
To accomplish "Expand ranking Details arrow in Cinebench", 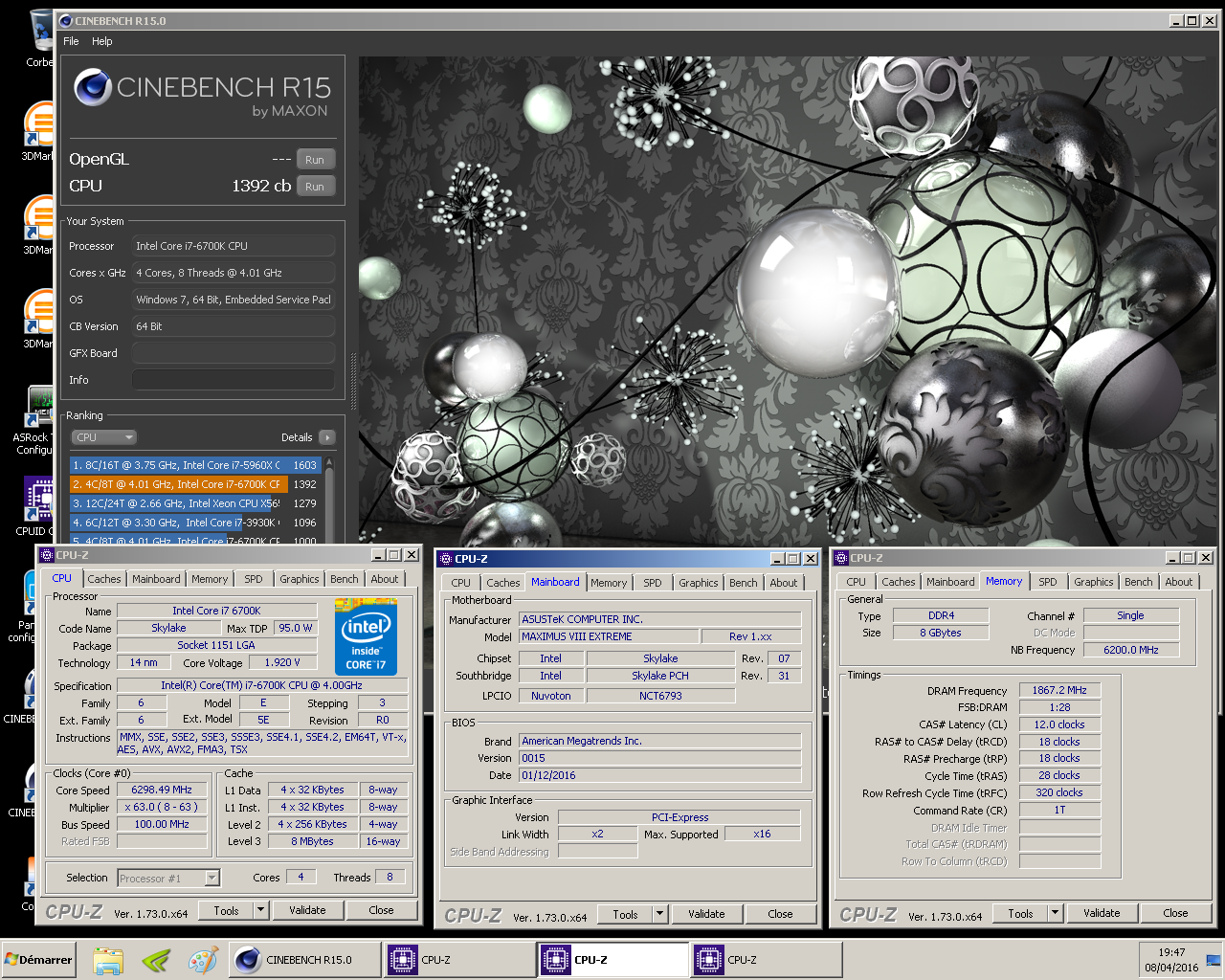I will pos(327,437).
